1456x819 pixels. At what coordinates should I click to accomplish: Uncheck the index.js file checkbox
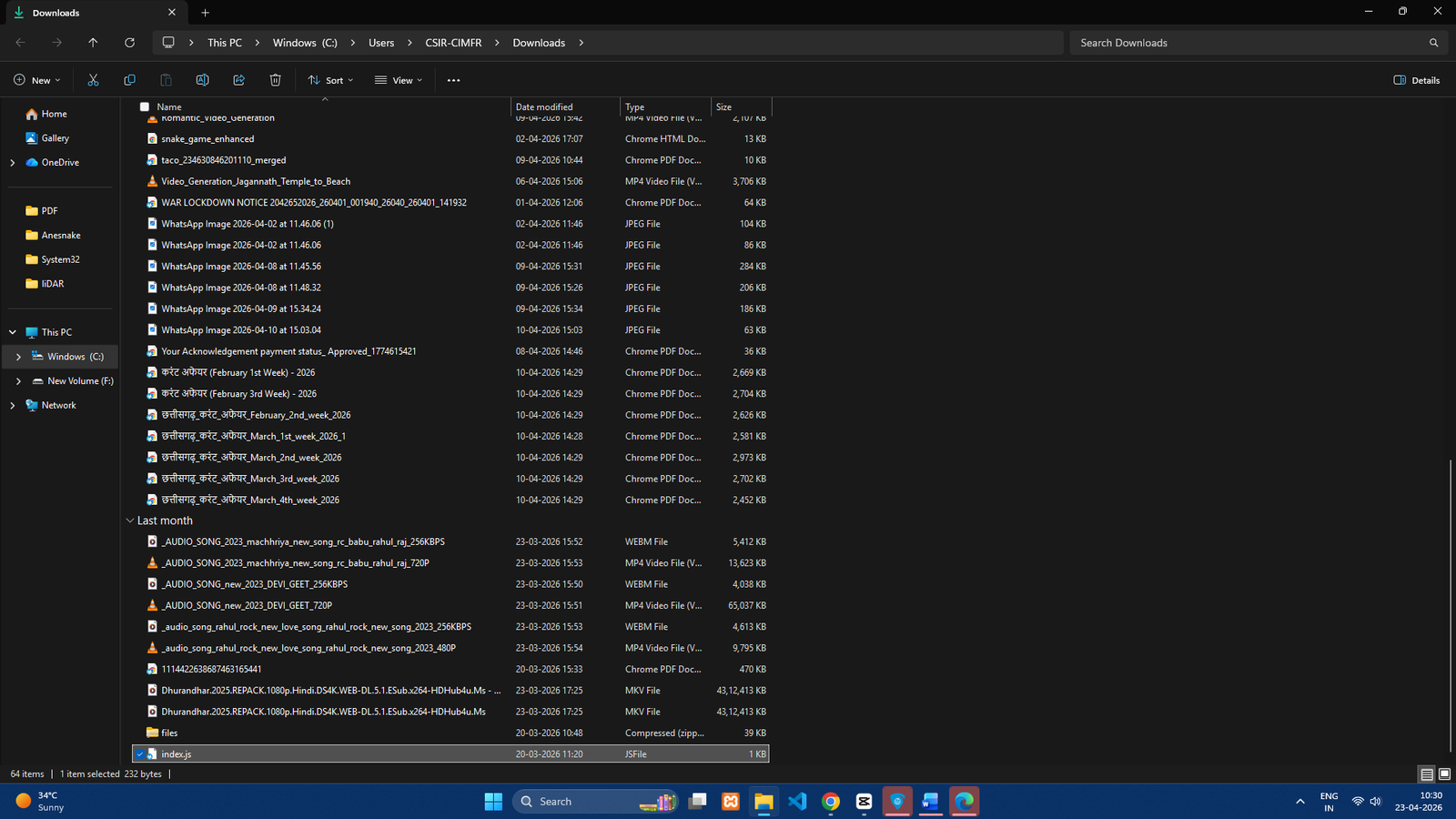coord(139,754)
